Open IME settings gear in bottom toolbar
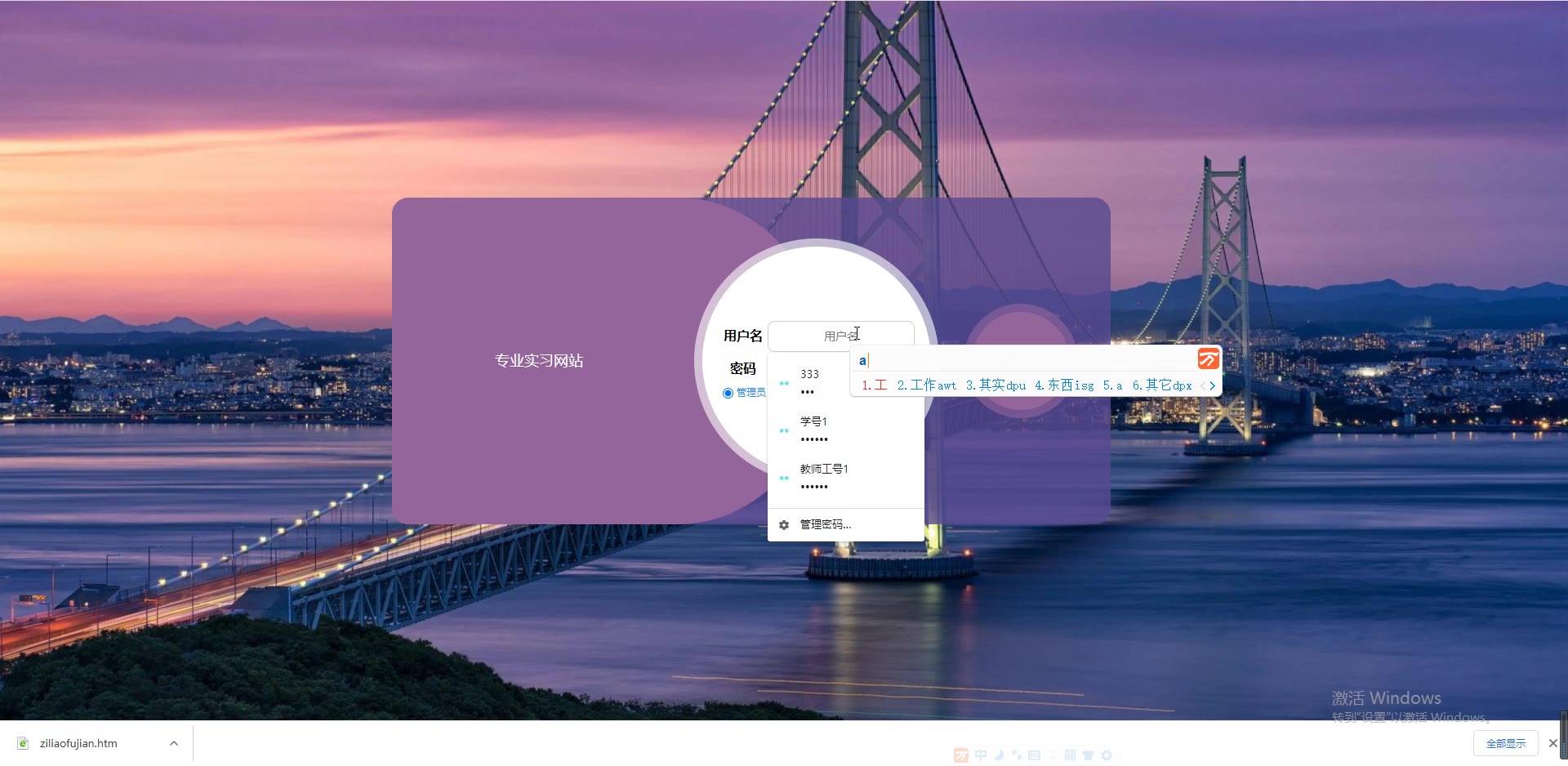Screen dimensions: 1568x766 pos(1107,755)
